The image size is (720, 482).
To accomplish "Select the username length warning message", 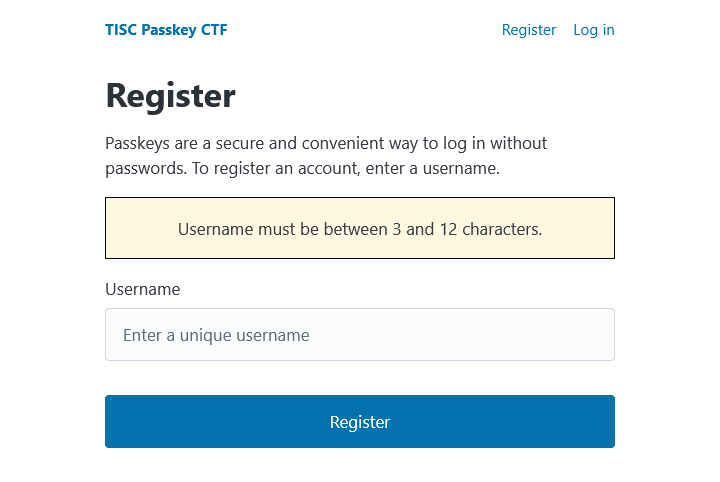I will point(360,229).
